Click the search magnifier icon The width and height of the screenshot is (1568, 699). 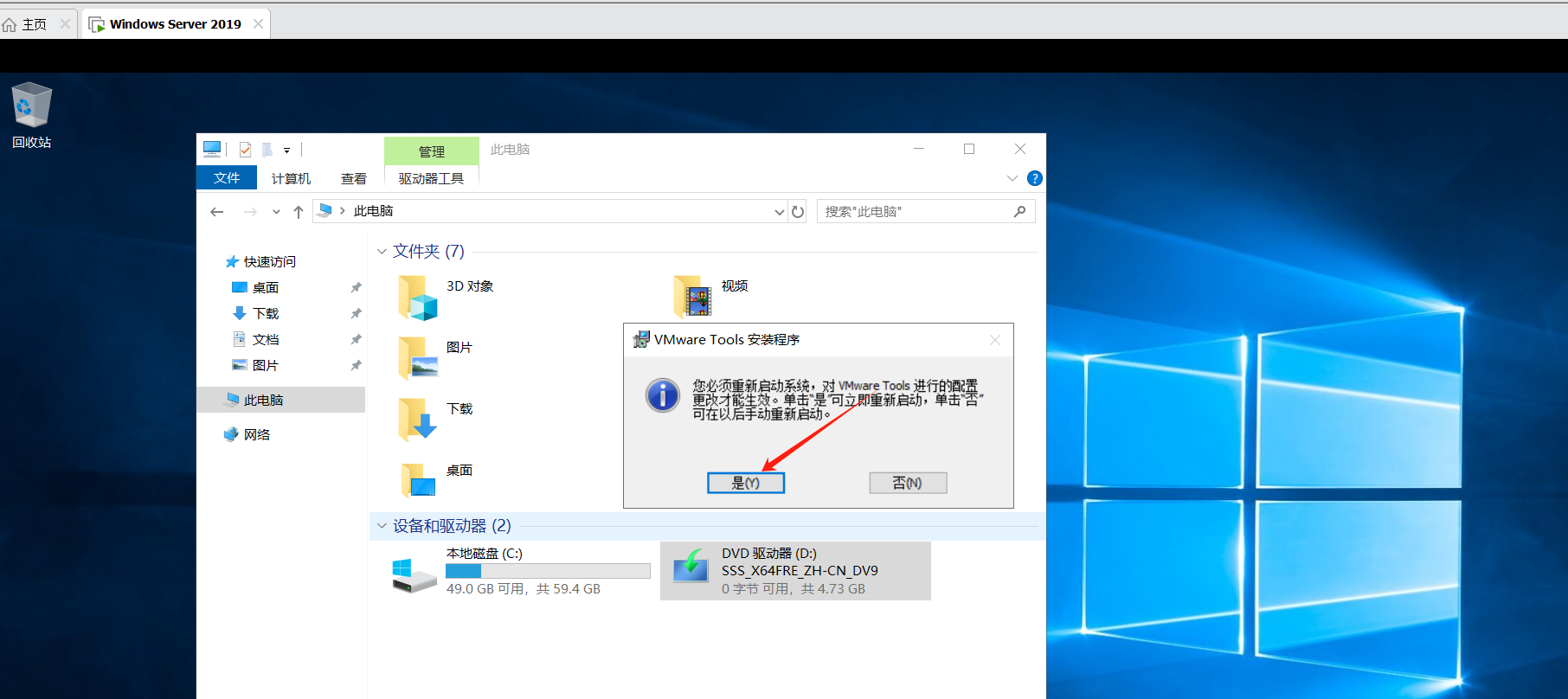(x=1019, y=211)
